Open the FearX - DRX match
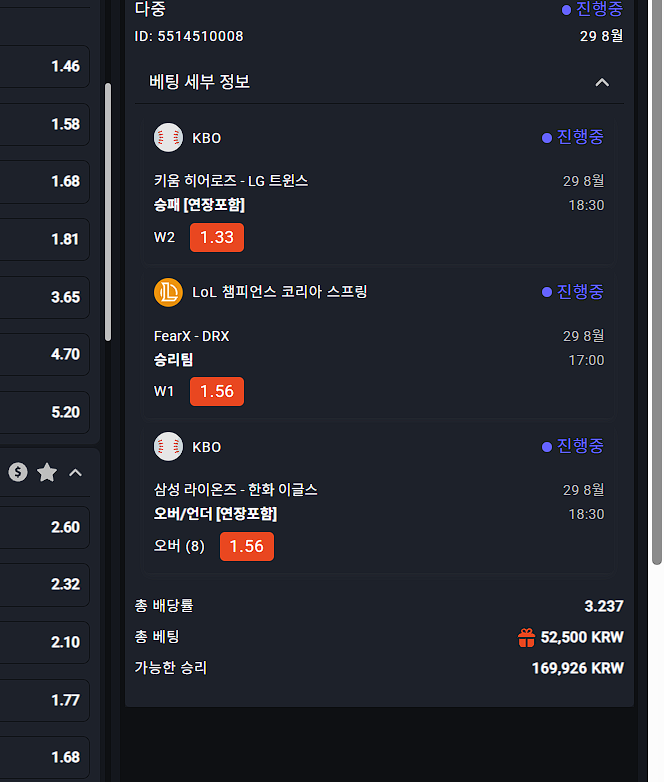 click(192, 336)
